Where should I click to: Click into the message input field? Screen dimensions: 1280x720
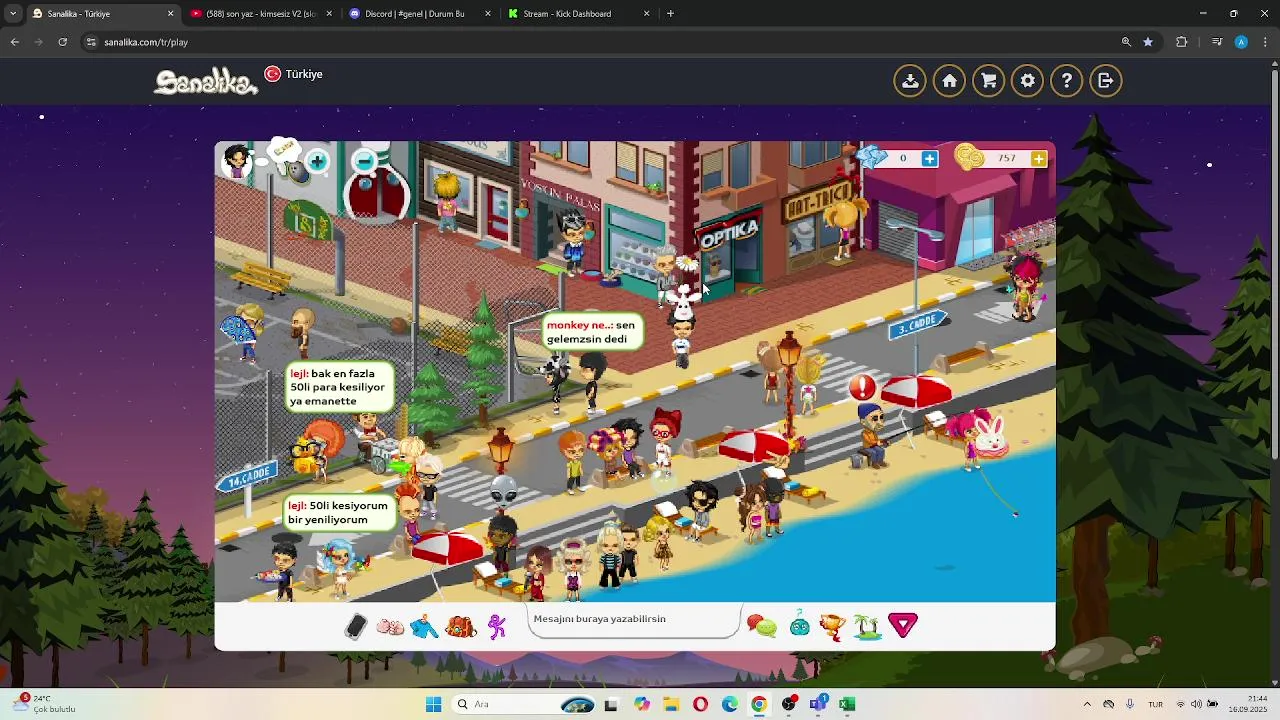pyautogui.click(x=634, y=619)
